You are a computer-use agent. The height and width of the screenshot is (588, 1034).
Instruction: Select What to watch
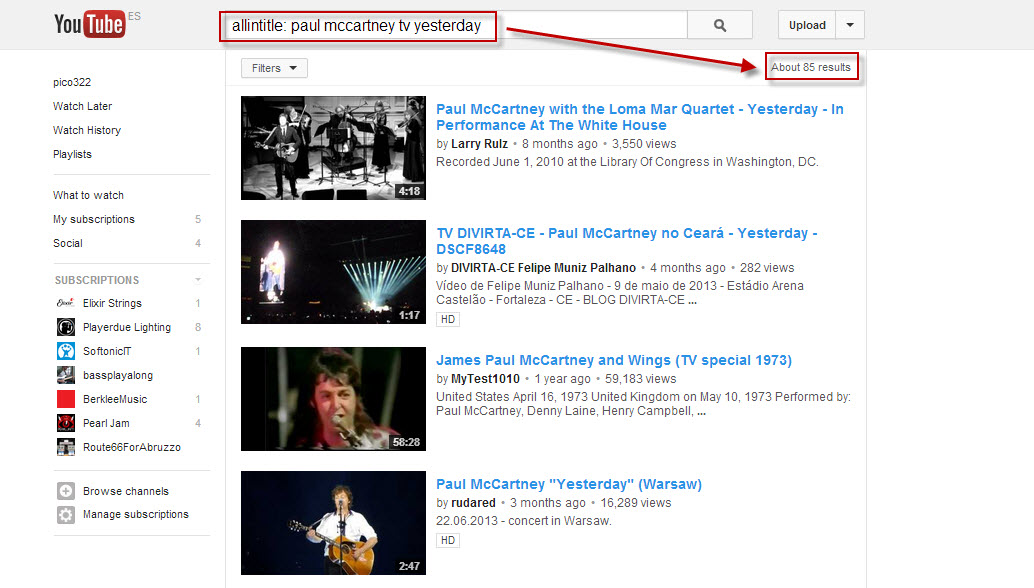[x=88, y=195]
